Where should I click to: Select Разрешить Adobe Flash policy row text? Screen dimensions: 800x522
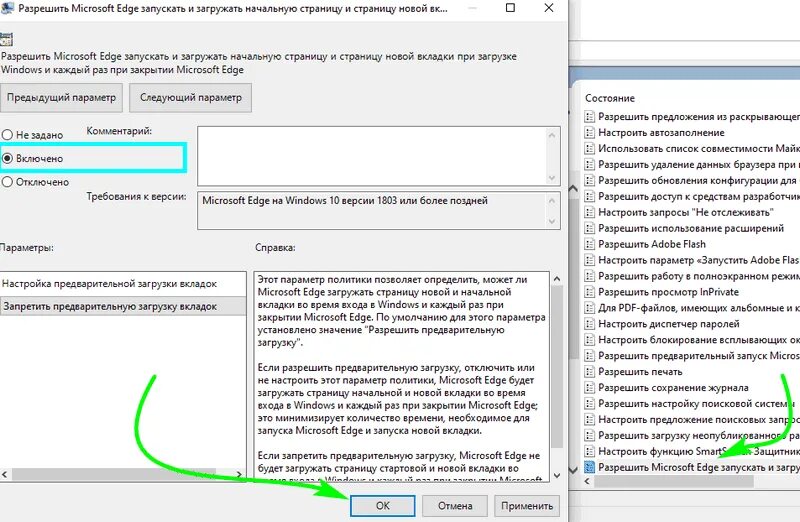(652, 244)
